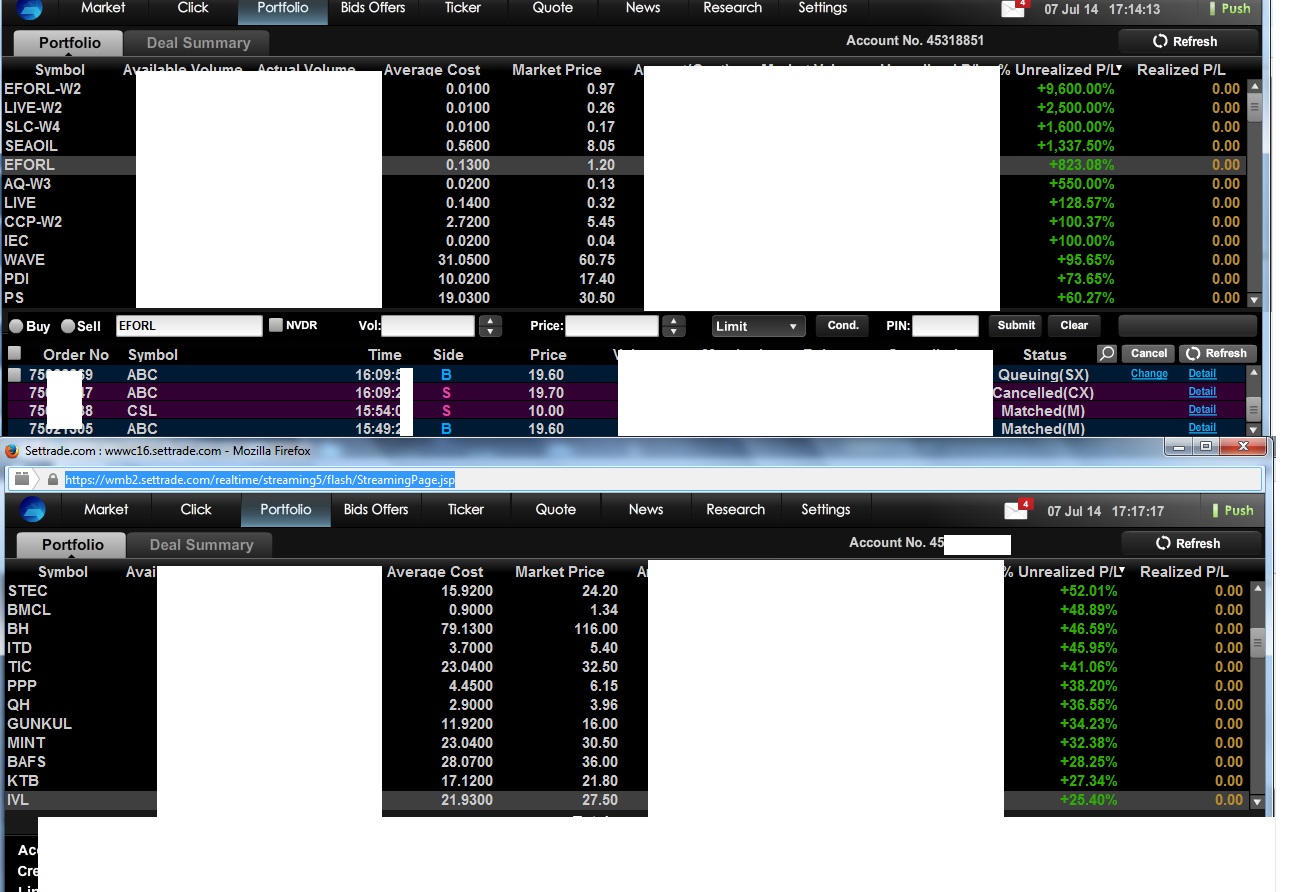Click the padlock icon in address bar
Screen dimensions: 1308x892
tap(52, 480)
